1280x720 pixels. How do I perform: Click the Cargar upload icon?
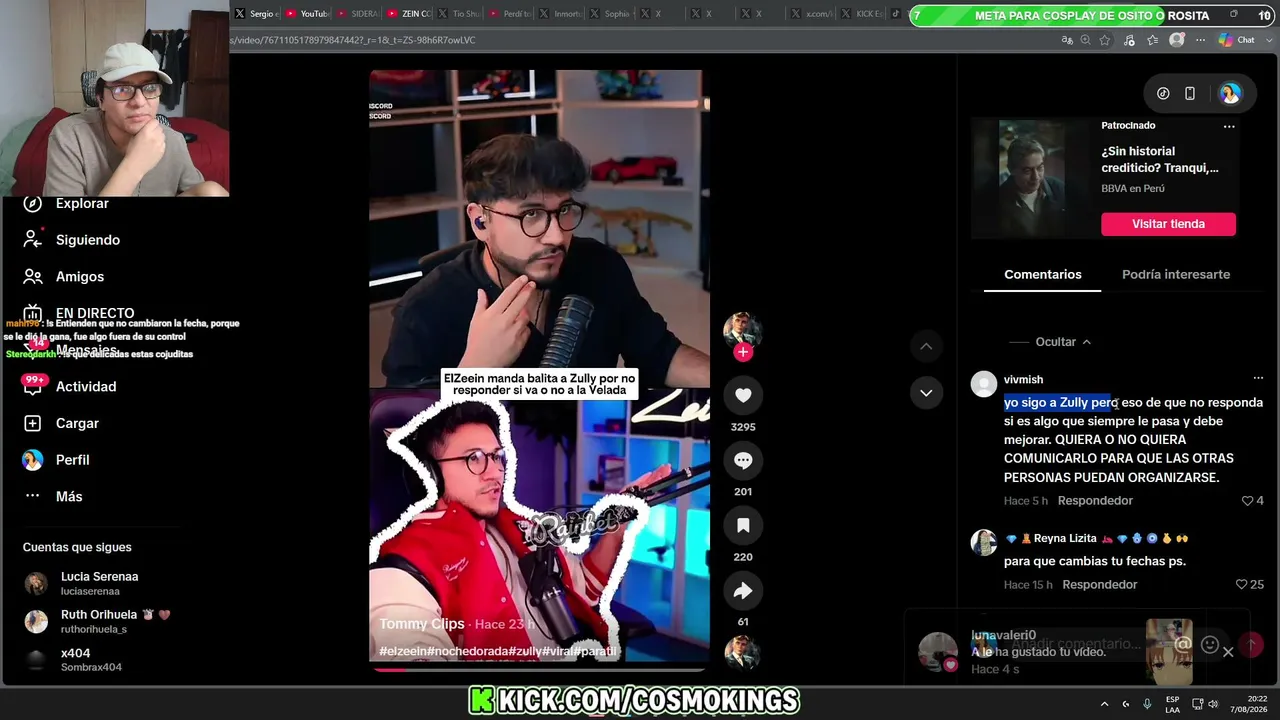click(33, 423)
